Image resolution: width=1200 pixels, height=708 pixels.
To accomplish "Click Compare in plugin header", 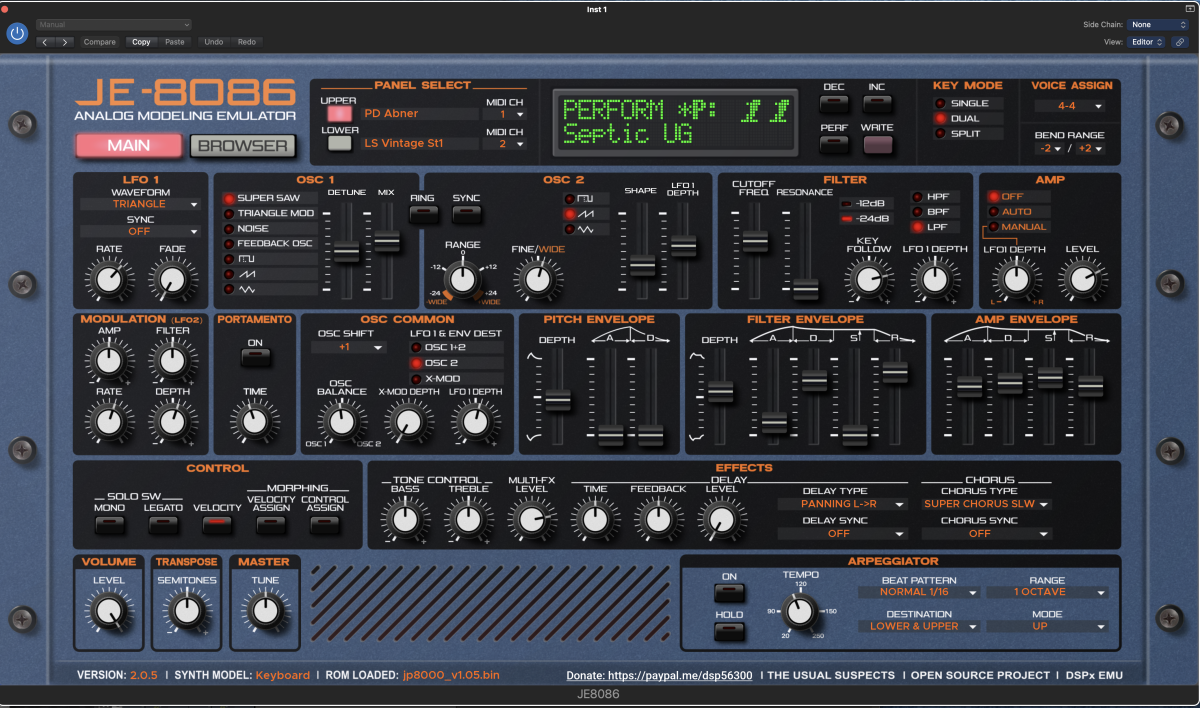I will point(99,42).
